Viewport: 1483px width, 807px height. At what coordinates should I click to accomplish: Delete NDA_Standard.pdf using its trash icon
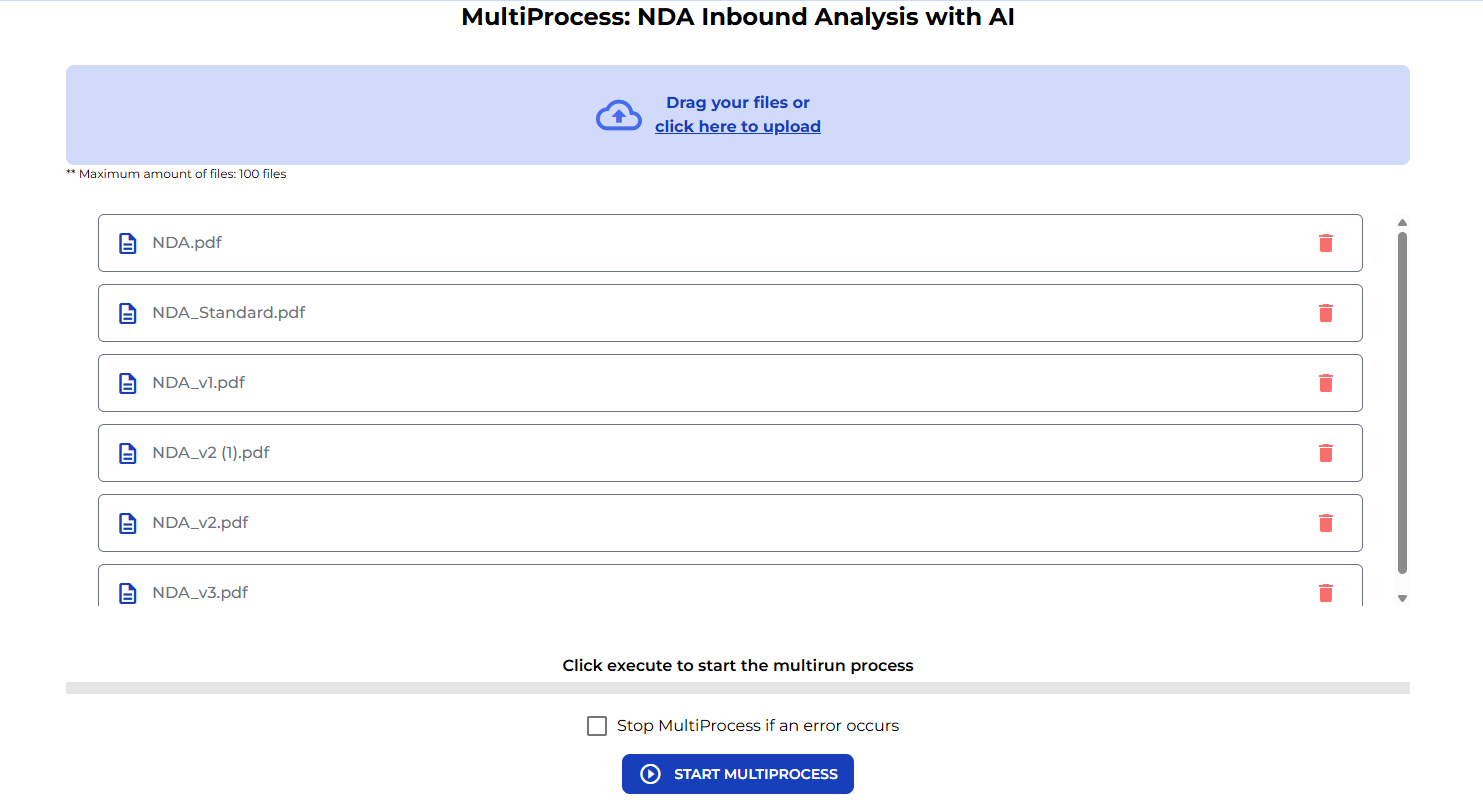click(1326, 313)
